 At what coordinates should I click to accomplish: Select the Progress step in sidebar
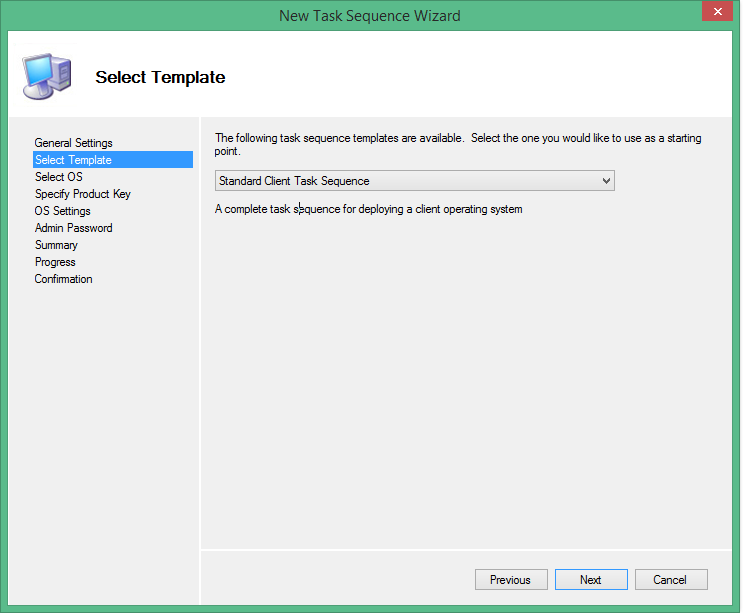point(55,262)
